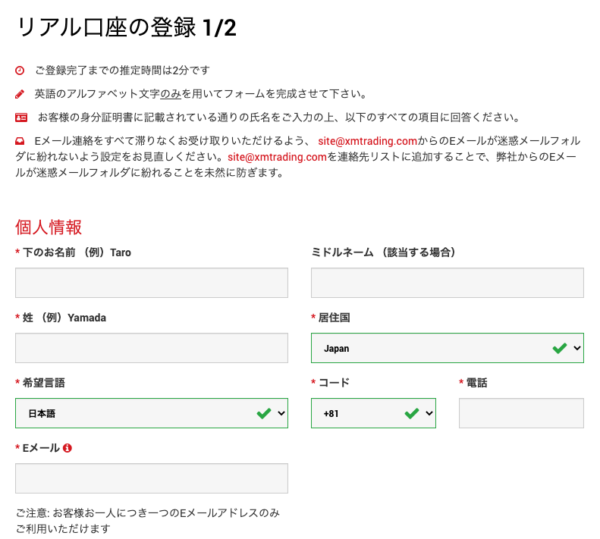The width and height of the screenshot is (600, 539).
Task: Focus the Eメール address input field
Action: (152, 478)
